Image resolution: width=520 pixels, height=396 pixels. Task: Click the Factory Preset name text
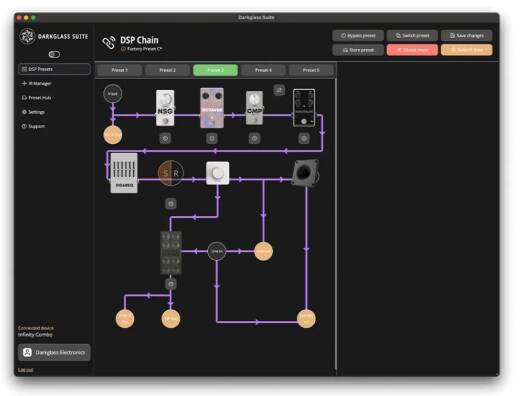144,49
